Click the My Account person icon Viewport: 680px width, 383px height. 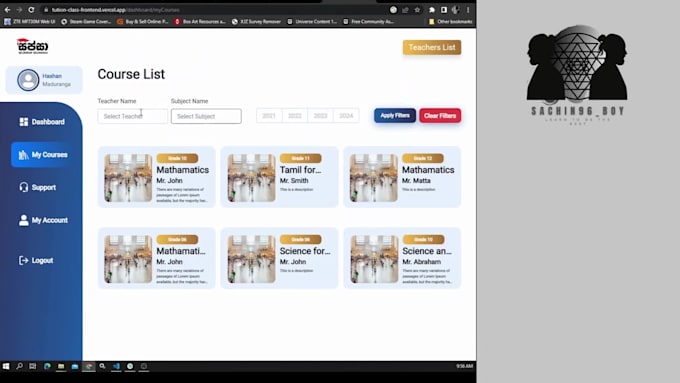tap(23, 220)
